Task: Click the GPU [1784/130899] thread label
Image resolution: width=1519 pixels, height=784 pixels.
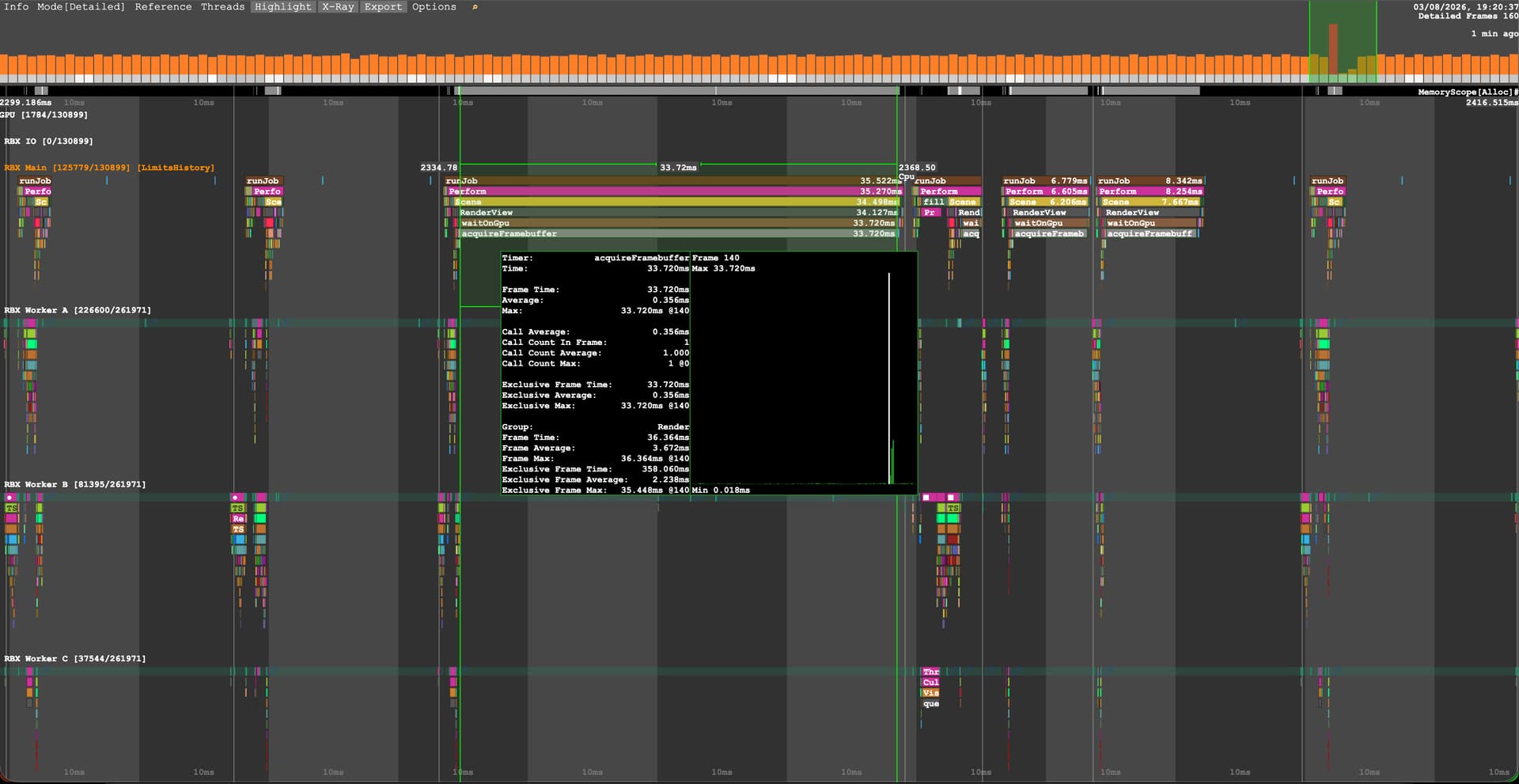Action: click(45, 115)
